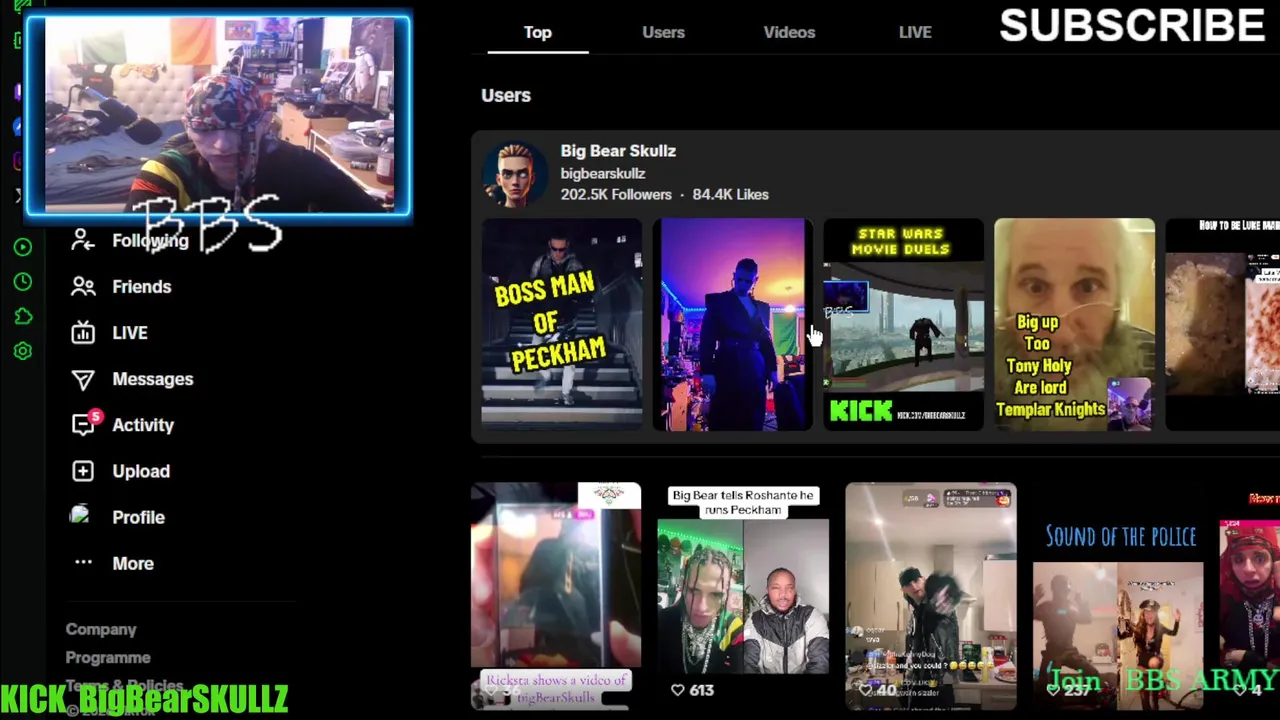Open the Messages menu label

(153, 379)
